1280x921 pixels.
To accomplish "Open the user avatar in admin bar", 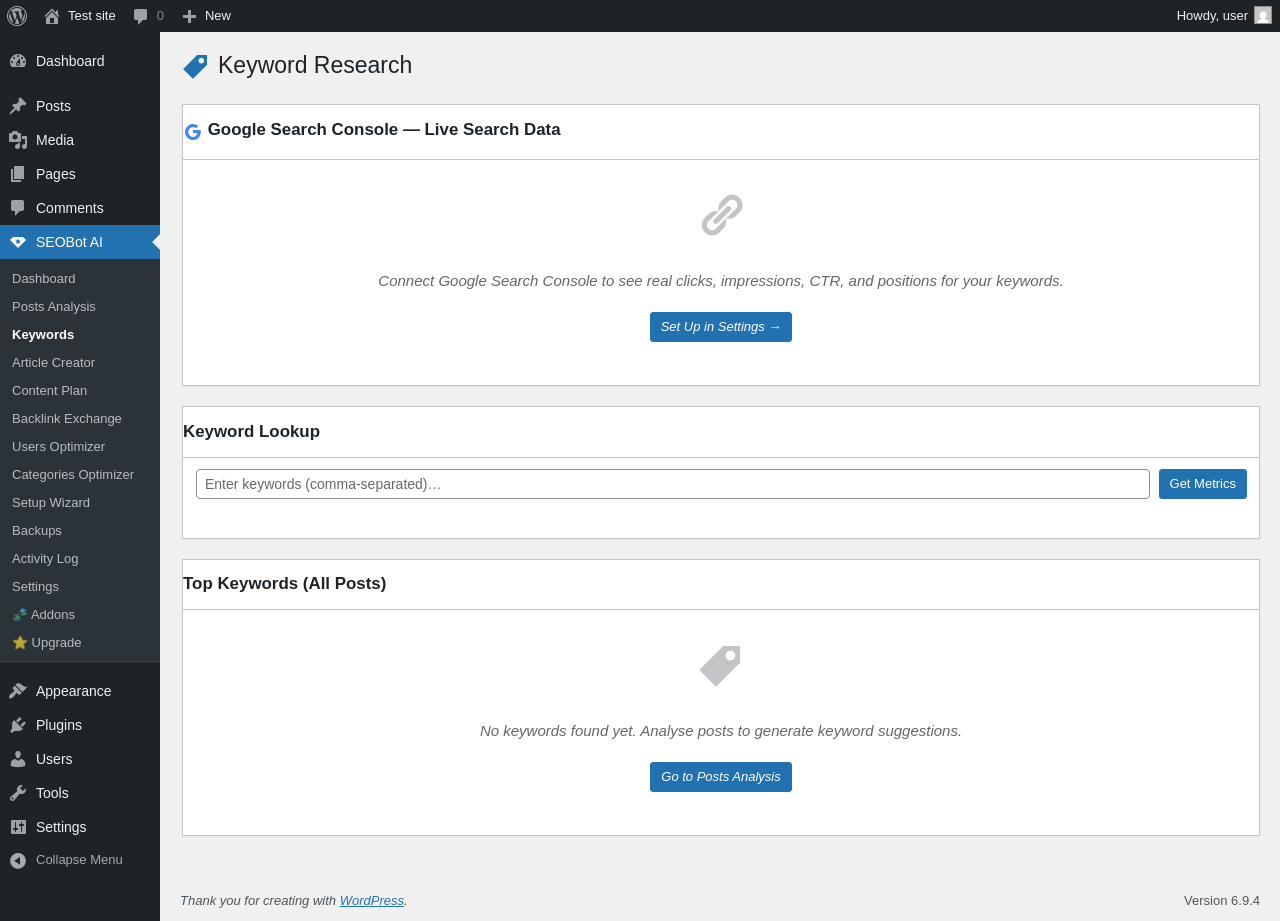I will click(1263, 16).
